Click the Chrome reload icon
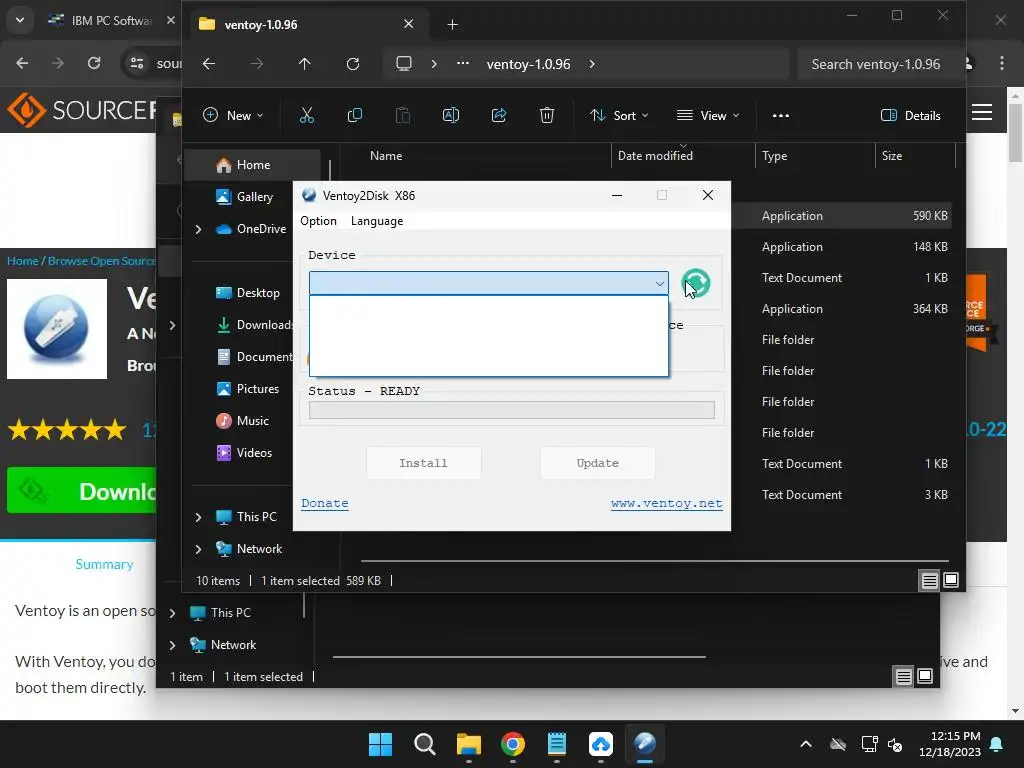Image resolution: width=1024 pixels, height=768 pixels. [94, 63]
